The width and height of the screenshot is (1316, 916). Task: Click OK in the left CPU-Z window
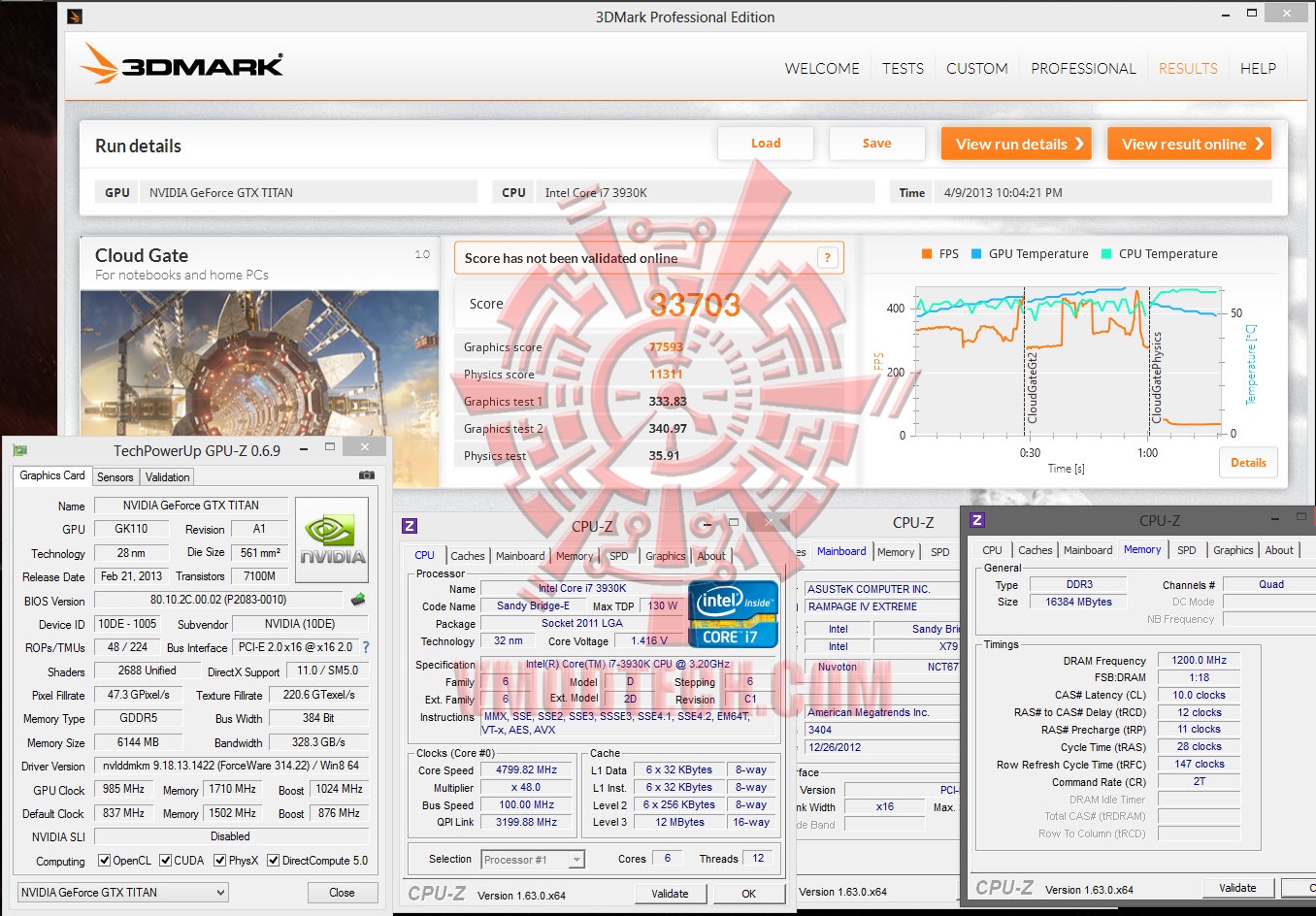coord(748,894)
